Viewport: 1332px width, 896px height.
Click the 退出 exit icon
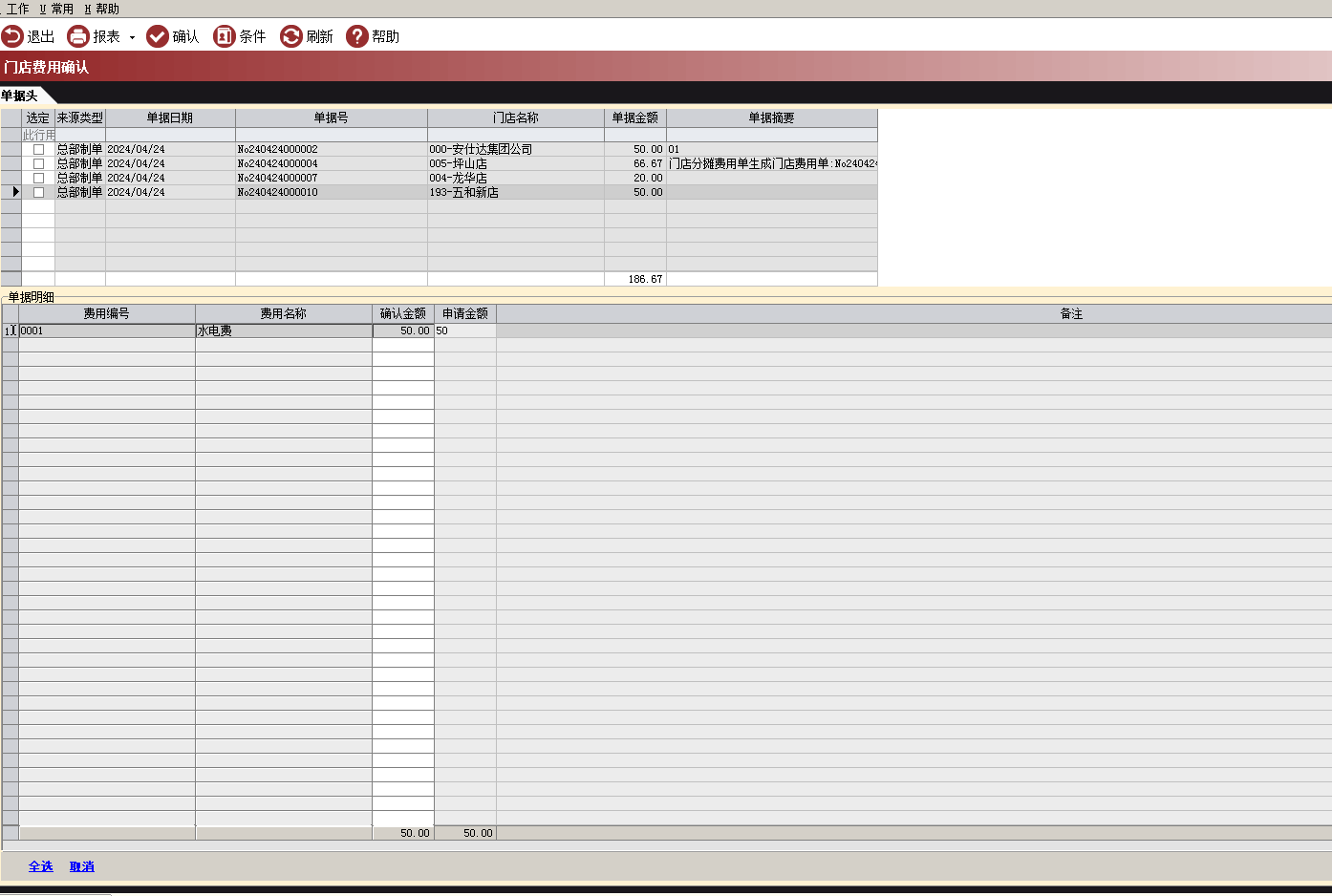(12, 36)
